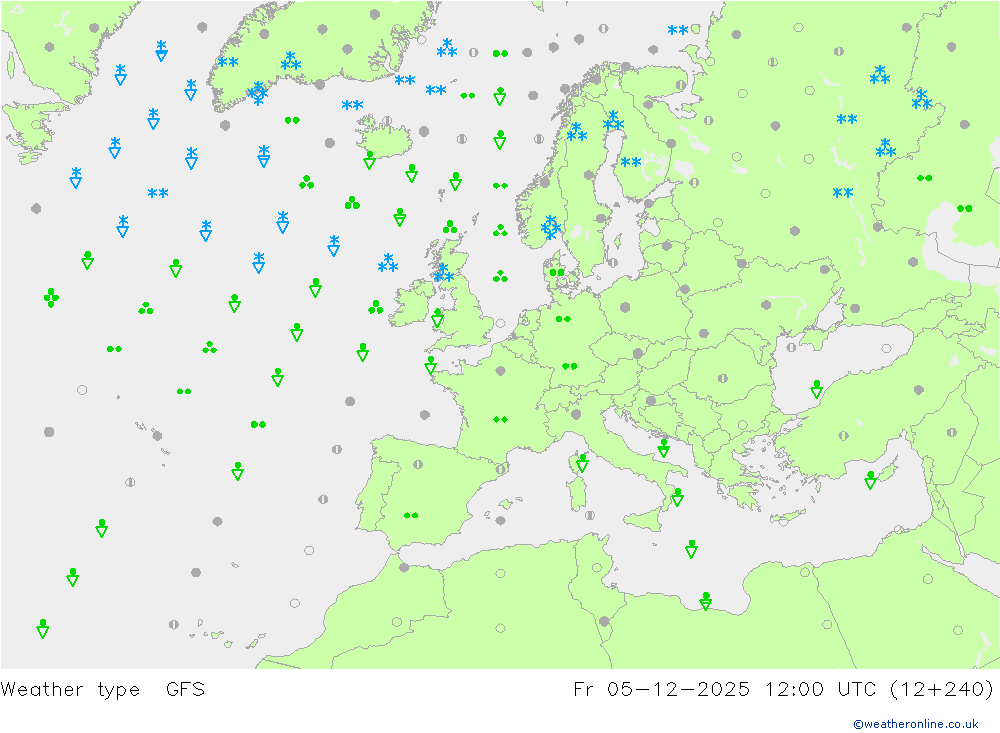Click the blue snow symbol over Scotland

click(x=442, y=274)
